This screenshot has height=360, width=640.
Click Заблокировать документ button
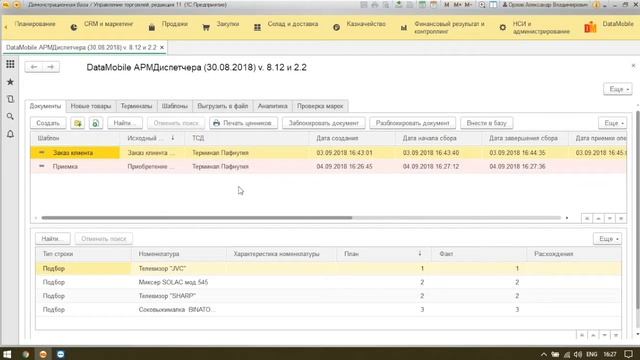324,123
